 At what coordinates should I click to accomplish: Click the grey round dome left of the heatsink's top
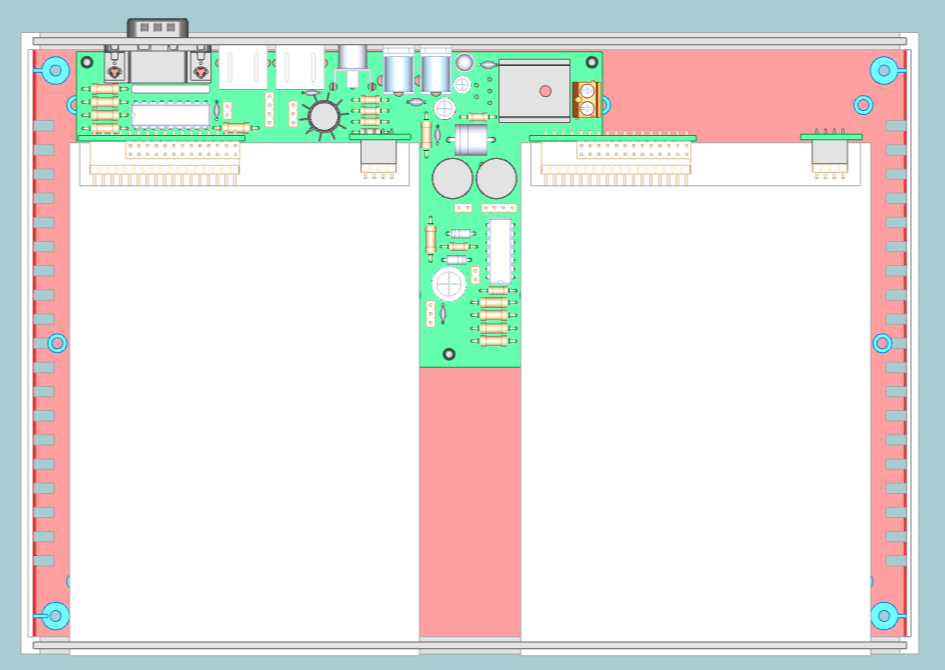coord(464,62)
